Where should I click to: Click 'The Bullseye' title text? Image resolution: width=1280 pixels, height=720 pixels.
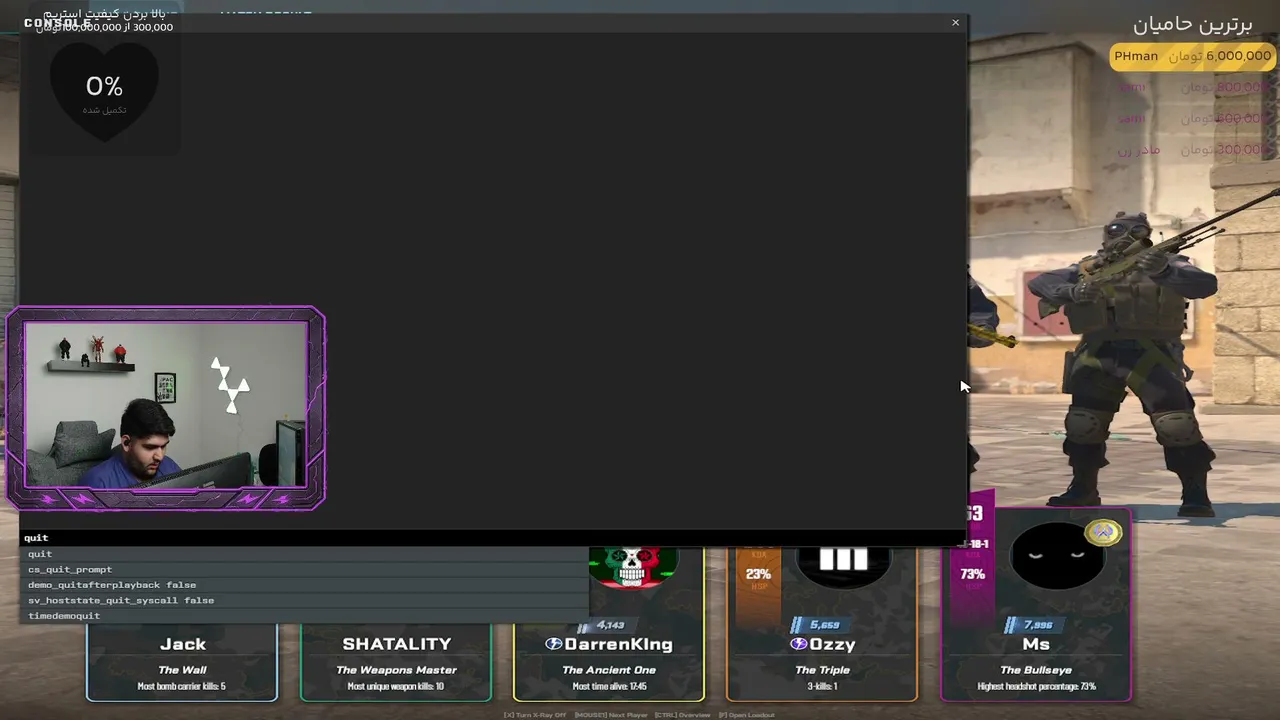tap(1036, 670)
